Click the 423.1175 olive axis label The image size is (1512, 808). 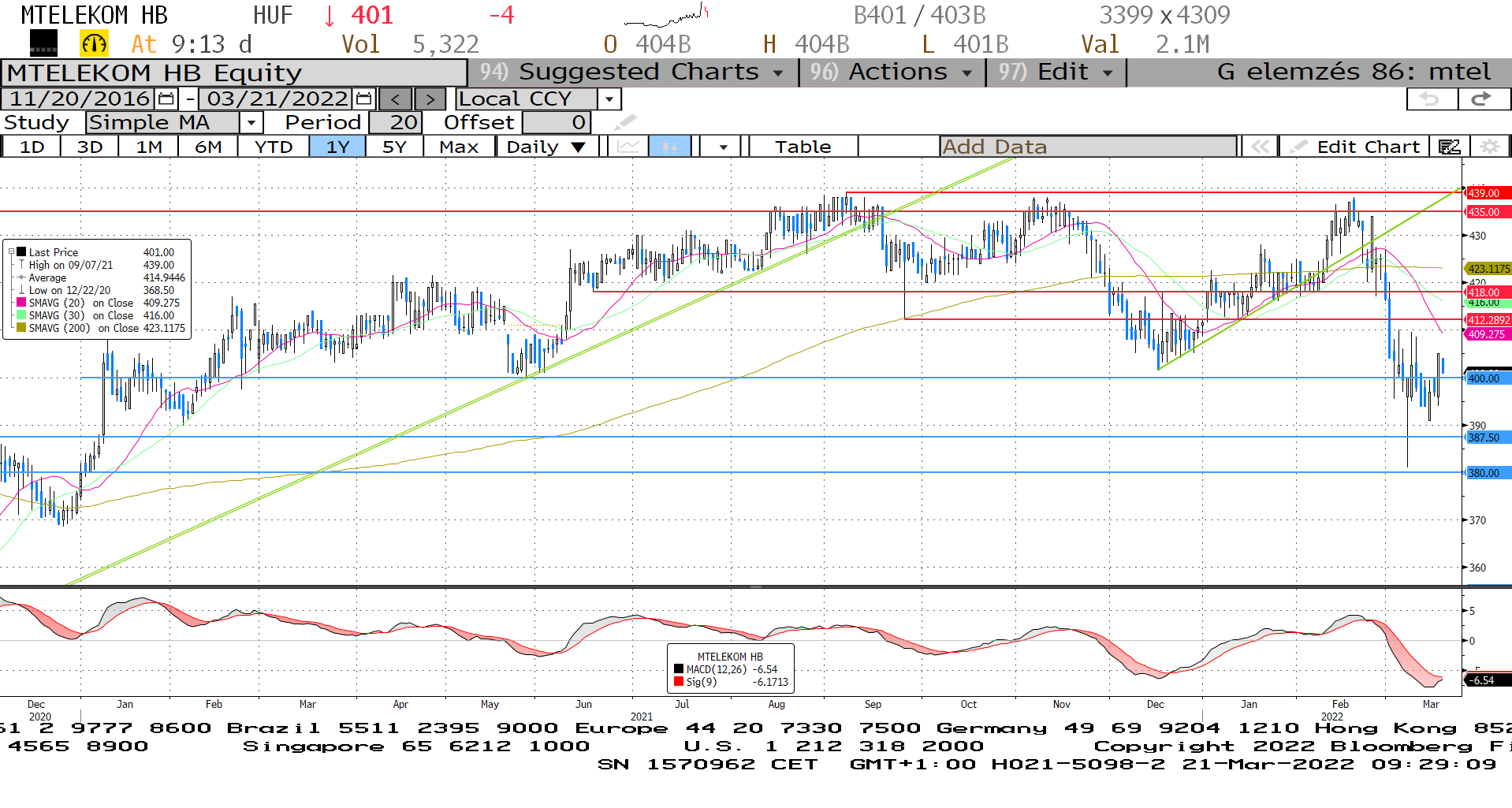[x=1488, y=269]
